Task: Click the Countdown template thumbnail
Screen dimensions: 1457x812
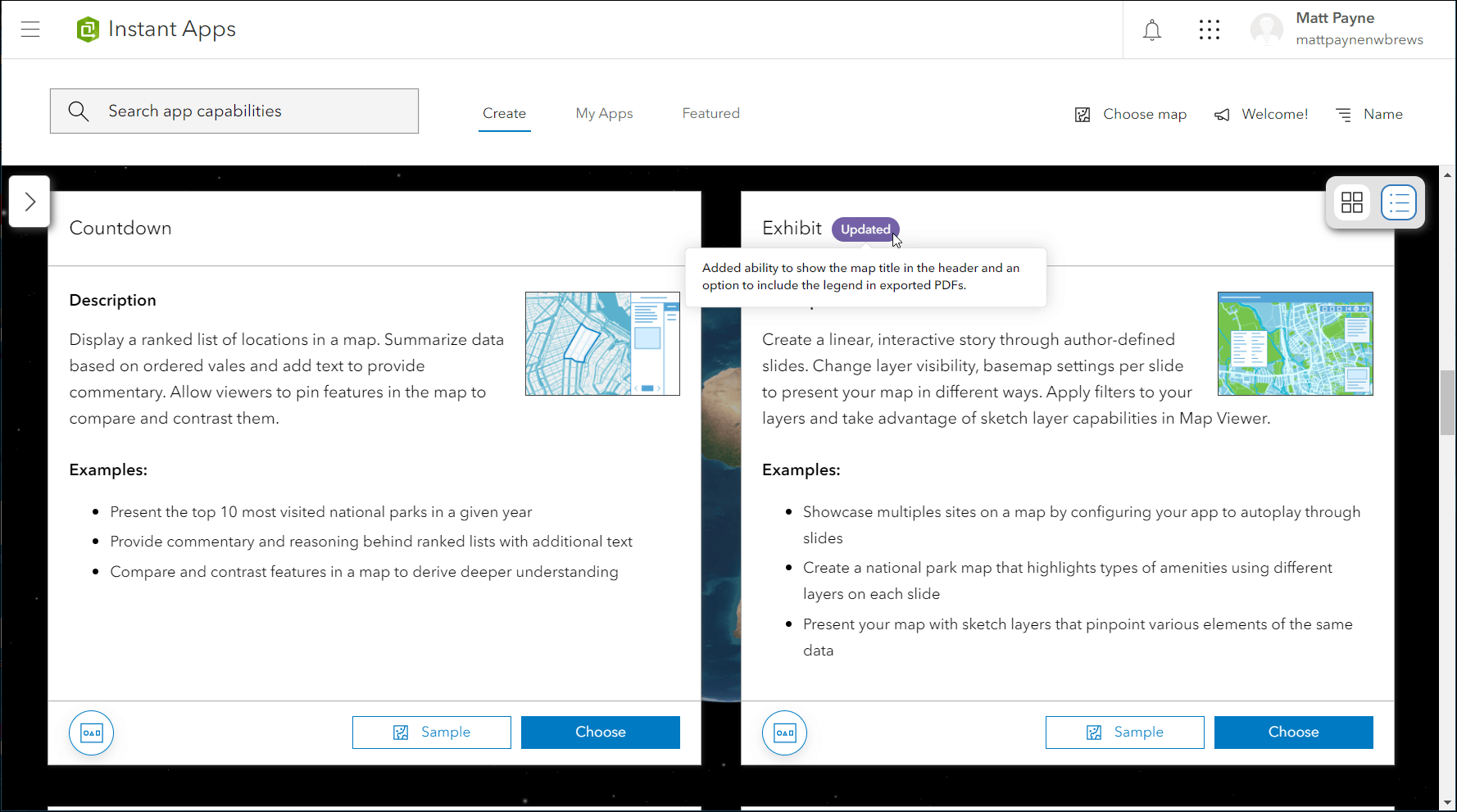Action: [602, 344]
